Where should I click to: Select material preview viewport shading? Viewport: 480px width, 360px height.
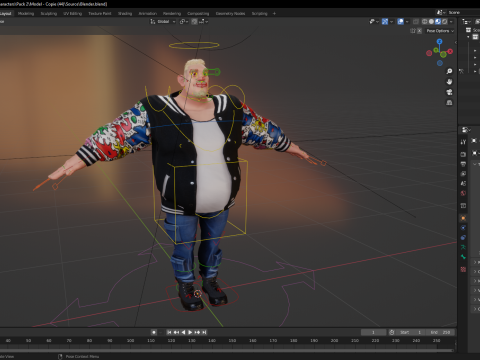pyautogui.click(x=438, y=22)
